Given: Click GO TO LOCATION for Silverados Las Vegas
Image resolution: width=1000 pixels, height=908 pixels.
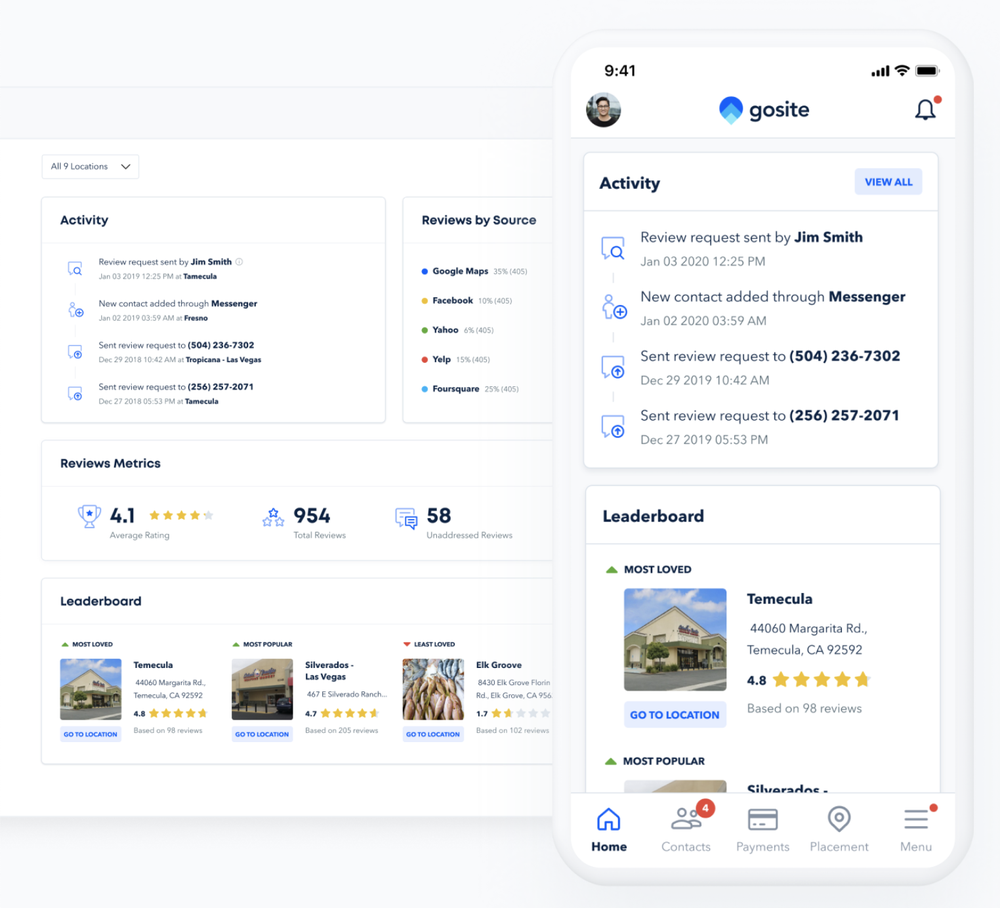Looking at the screenshot, I should point(262,734).
